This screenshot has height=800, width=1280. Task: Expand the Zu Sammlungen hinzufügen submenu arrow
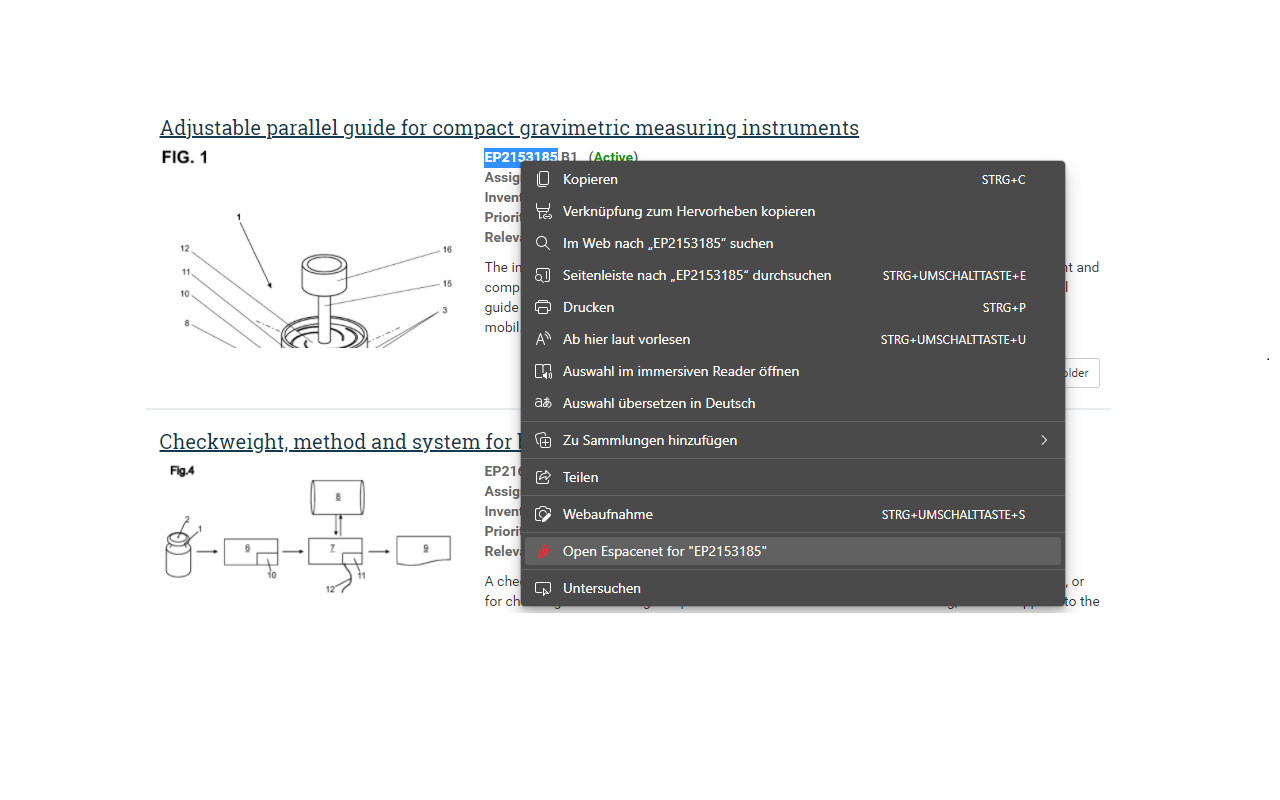1044,441
